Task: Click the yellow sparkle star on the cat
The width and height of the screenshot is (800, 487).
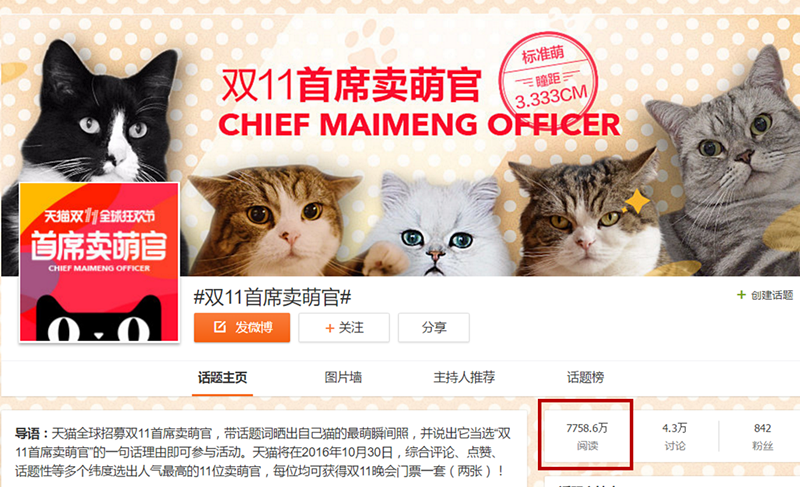Action: pos(637,201)
